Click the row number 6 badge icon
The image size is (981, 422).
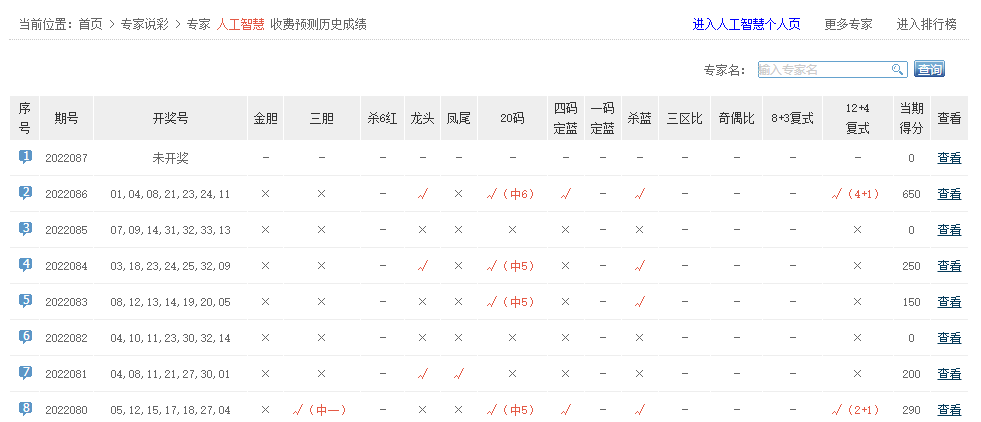[25, 337]
